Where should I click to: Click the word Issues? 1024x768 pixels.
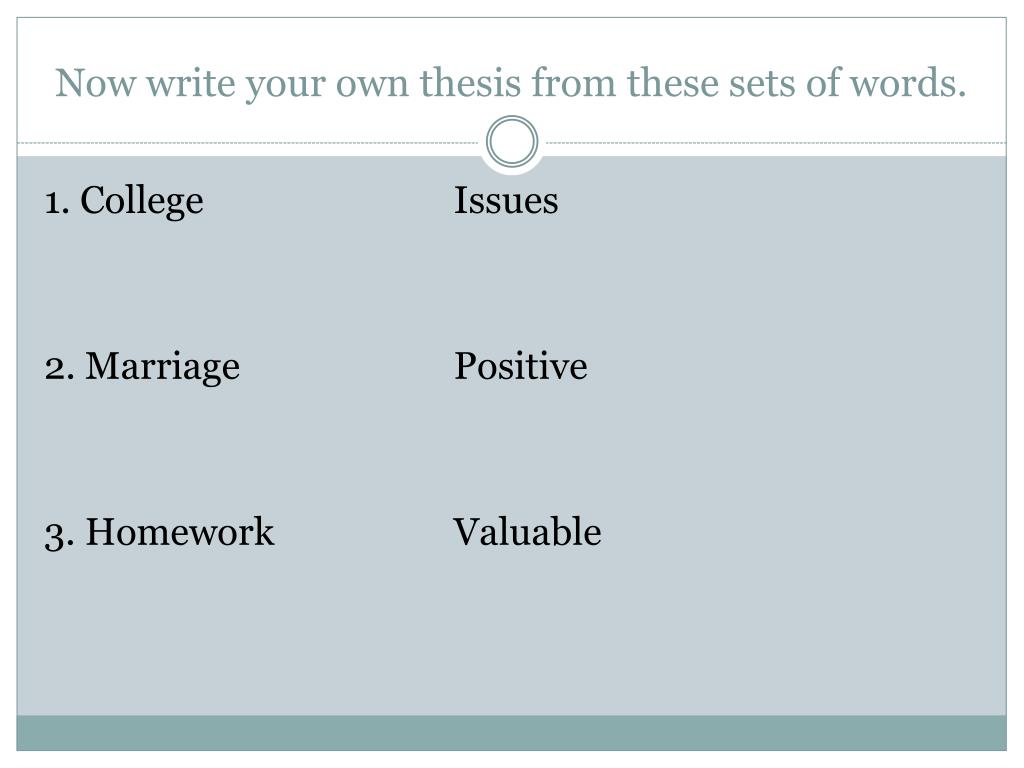pos(506,200)
